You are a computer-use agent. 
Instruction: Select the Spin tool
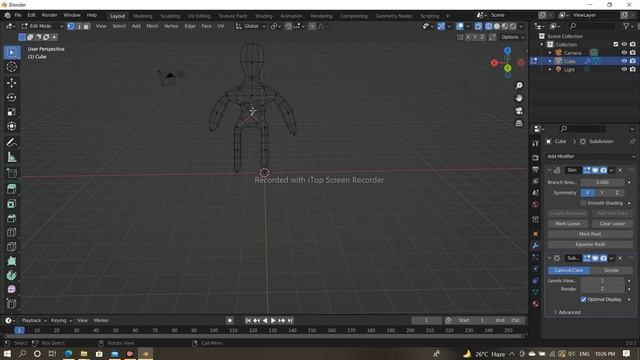tap(11, 275)
